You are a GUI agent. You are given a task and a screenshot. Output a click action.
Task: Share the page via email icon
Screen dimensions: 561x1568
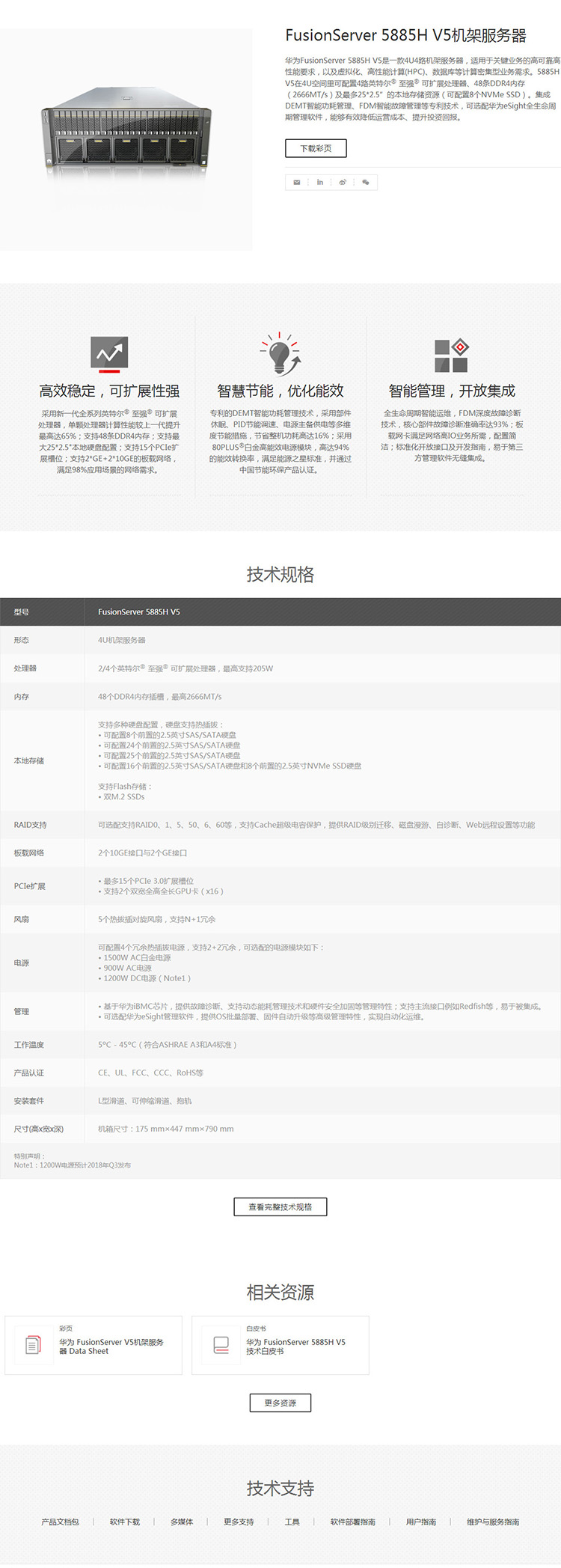297,182
